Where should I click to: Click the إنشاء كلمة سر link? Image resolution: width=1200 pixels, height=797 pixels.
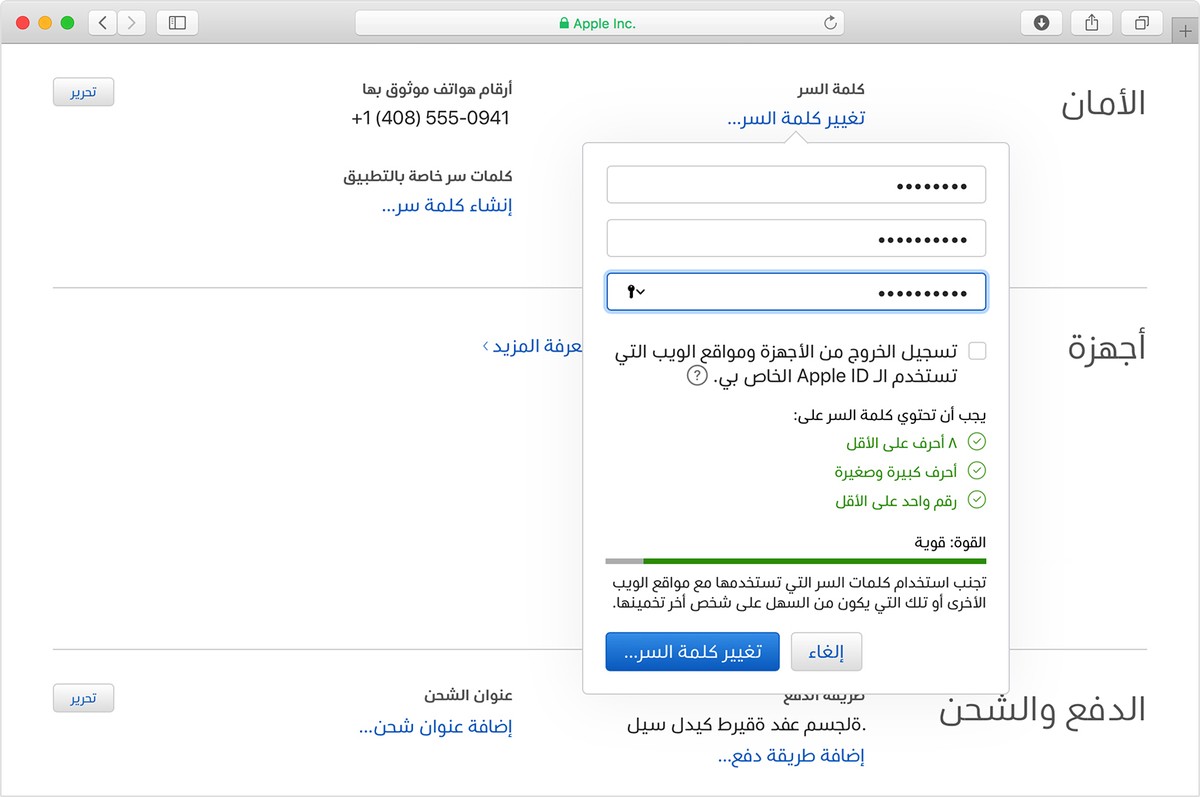[x=447, y=206]
